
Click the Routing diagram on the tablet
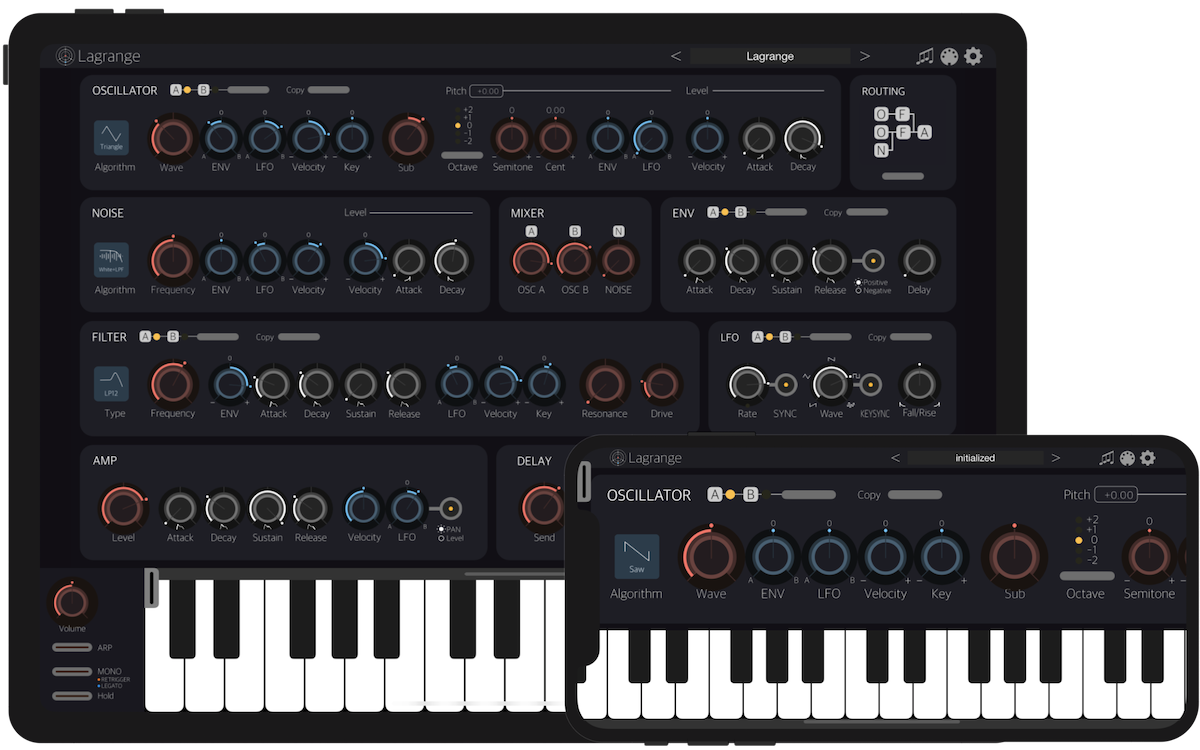point(902,131)
